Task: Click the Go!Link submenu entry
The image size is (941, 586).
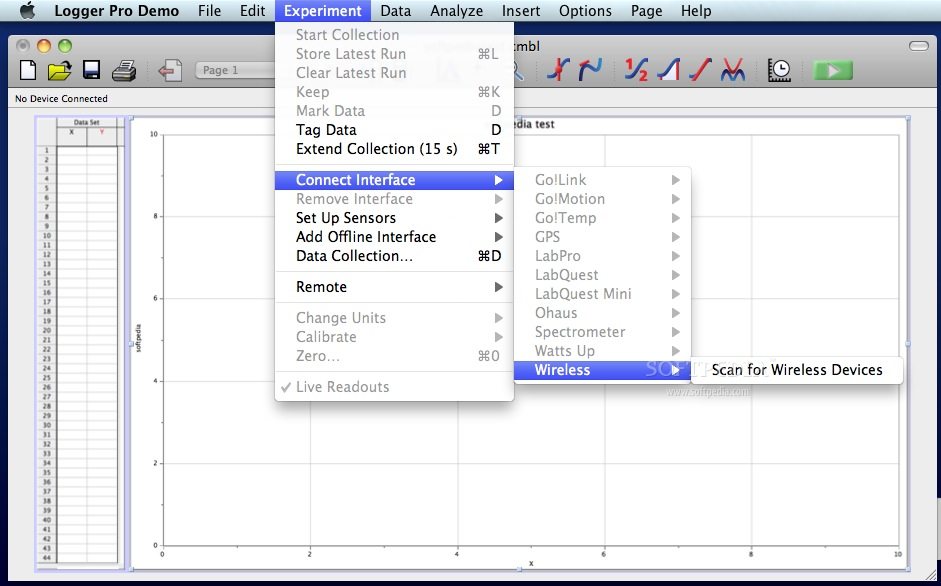Action: click(603, 180)
